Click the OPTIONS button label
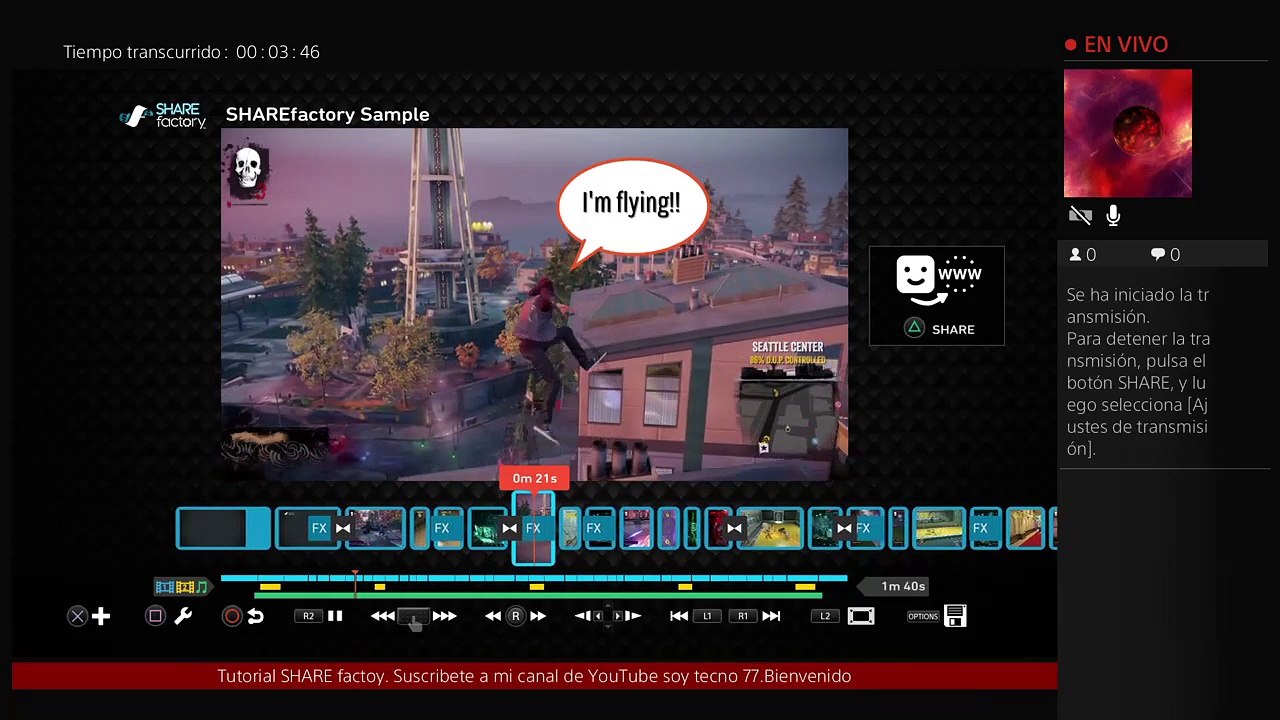1280x720 pixels. tap(923, 616)
